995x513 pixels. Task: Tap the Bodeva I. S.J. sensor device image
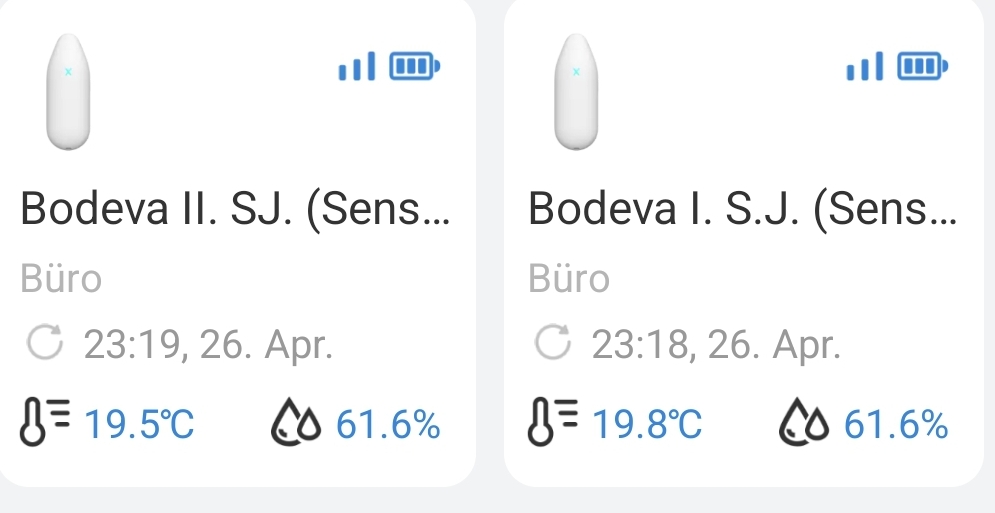575,93
